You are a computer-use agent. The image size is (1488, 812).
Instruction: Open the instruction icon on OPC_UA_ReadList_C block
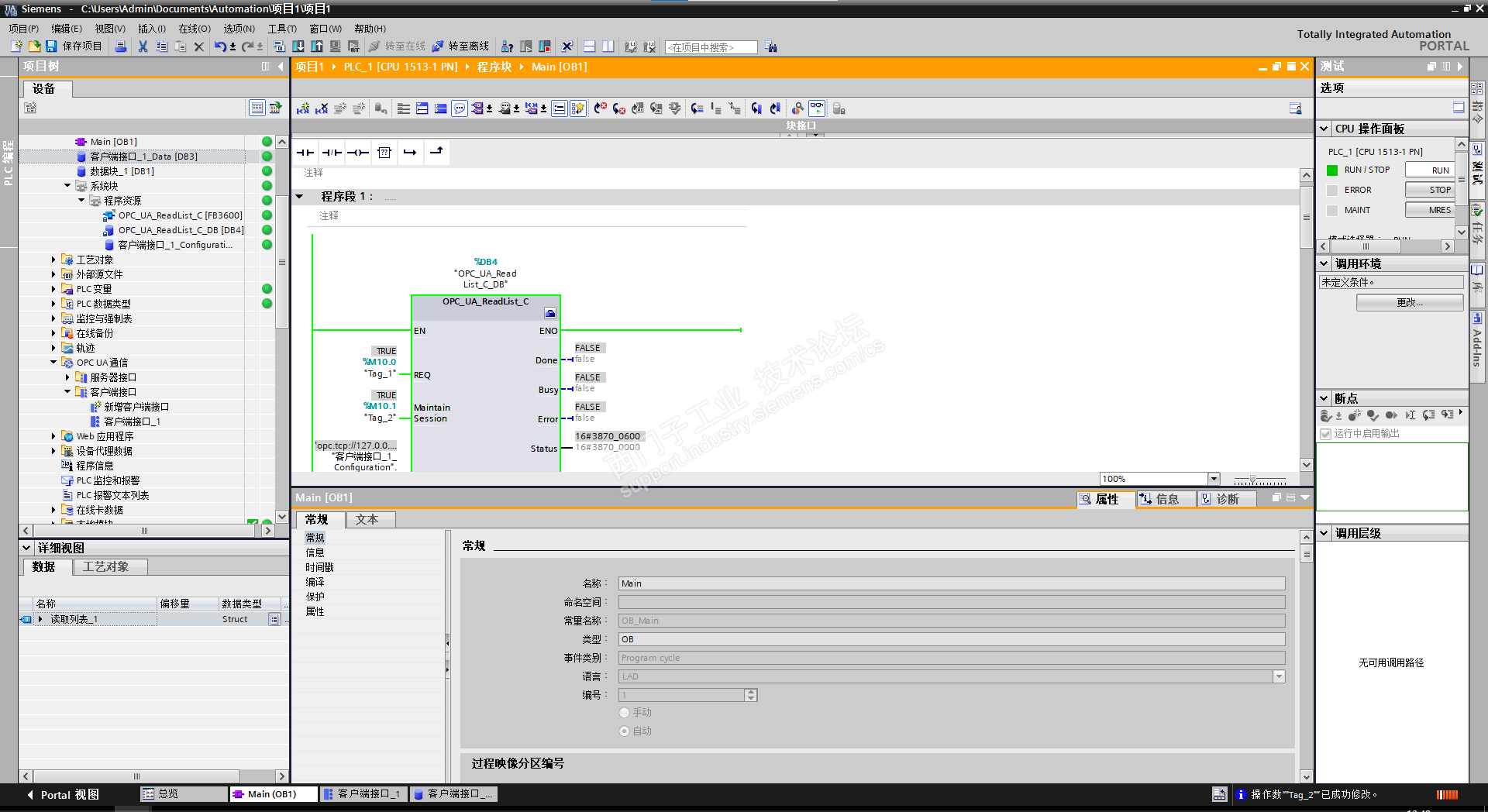(x=550, y=313)
